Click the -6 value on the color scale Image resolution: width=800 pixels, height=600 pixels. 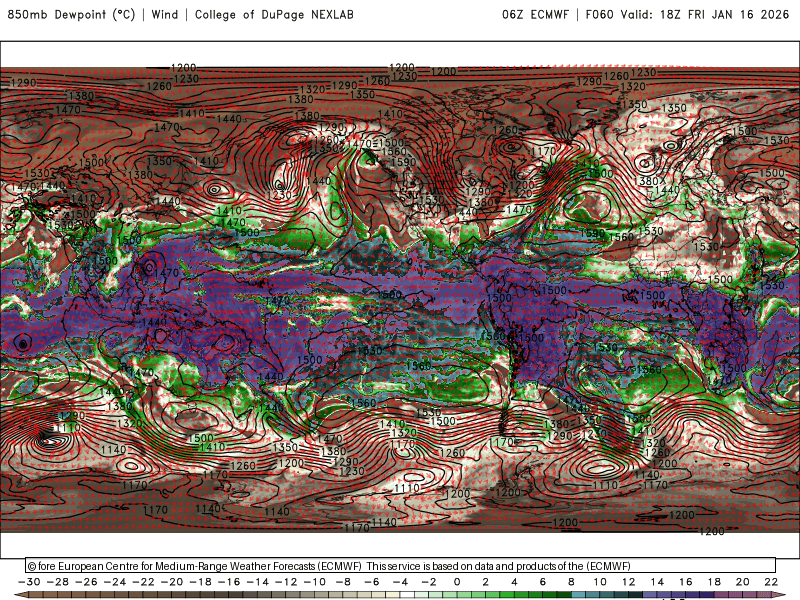click(x=371, y=582)
